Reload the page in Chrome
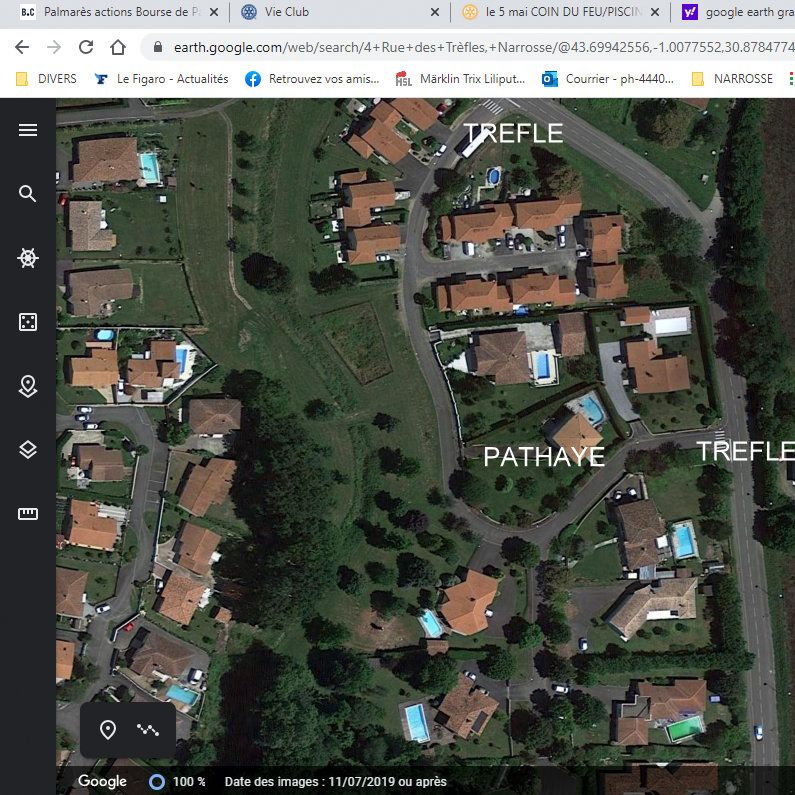The height and width of the screenshot is (795, 795). point(86,47)
